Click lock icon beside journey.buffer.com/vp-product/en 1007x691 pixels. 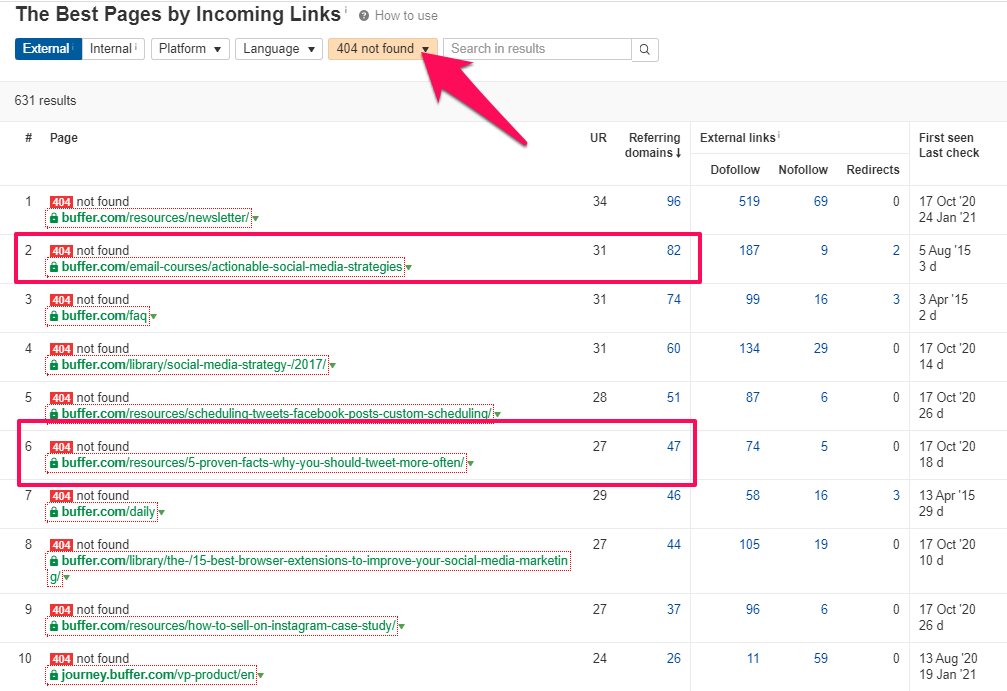54,676
